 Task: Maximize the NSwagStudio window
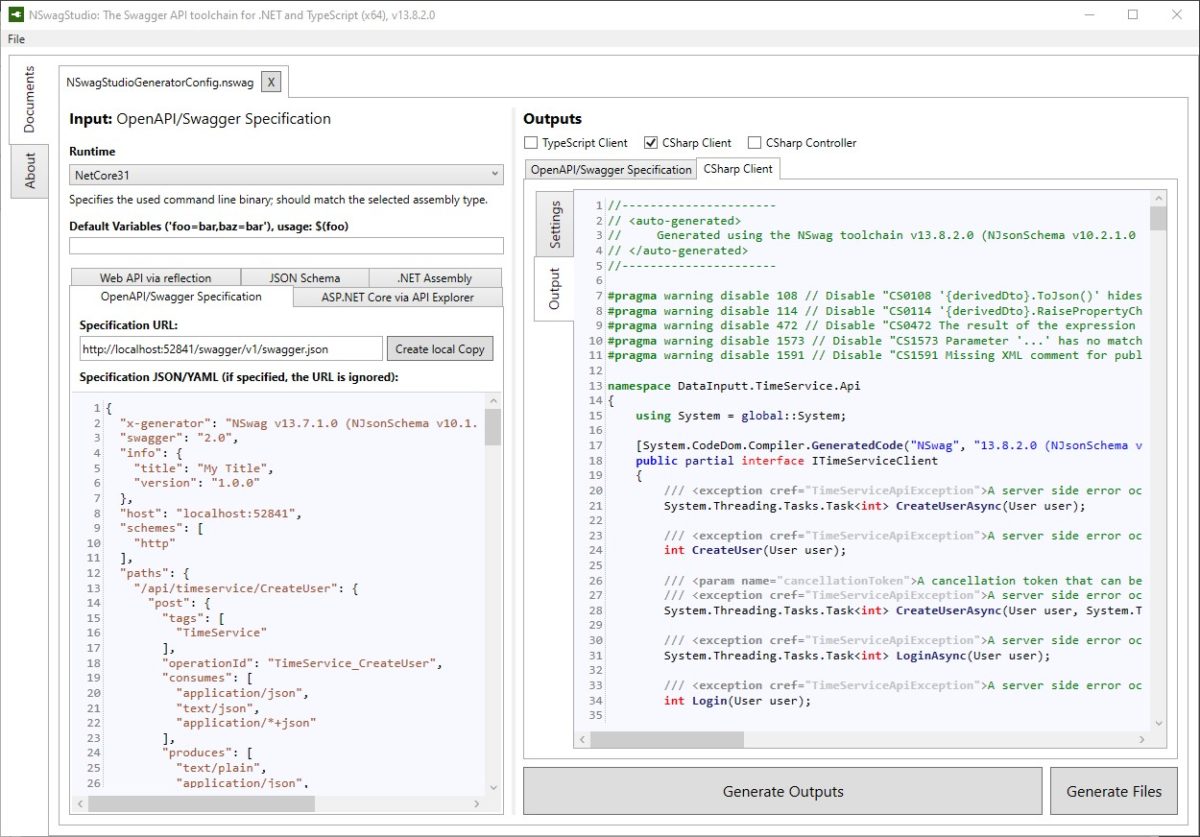tap(1133, 15)
